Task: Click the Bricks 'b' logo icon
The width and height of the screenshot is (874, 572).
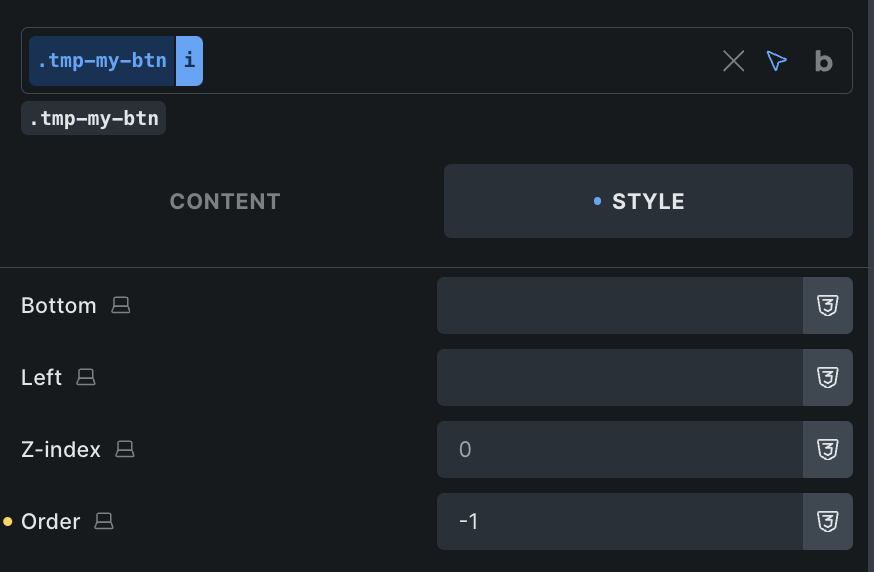Action: click(823, 61)
